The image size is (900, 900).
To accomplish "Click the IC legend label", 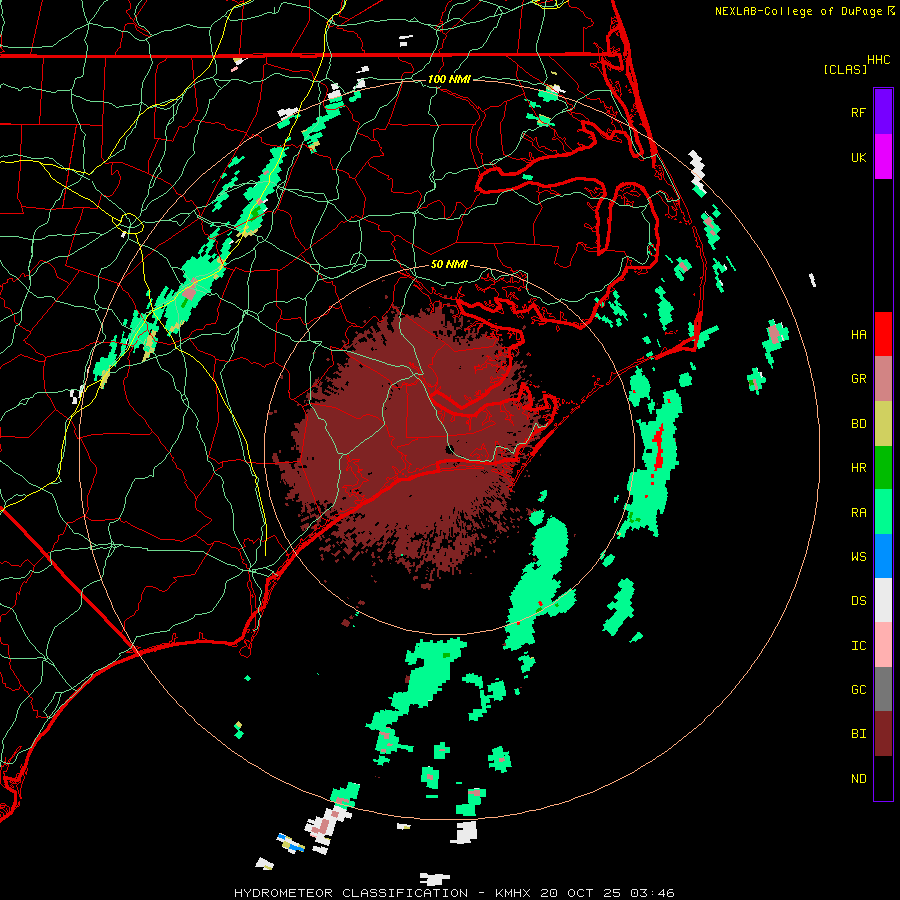I will click(x=858, y=646).
